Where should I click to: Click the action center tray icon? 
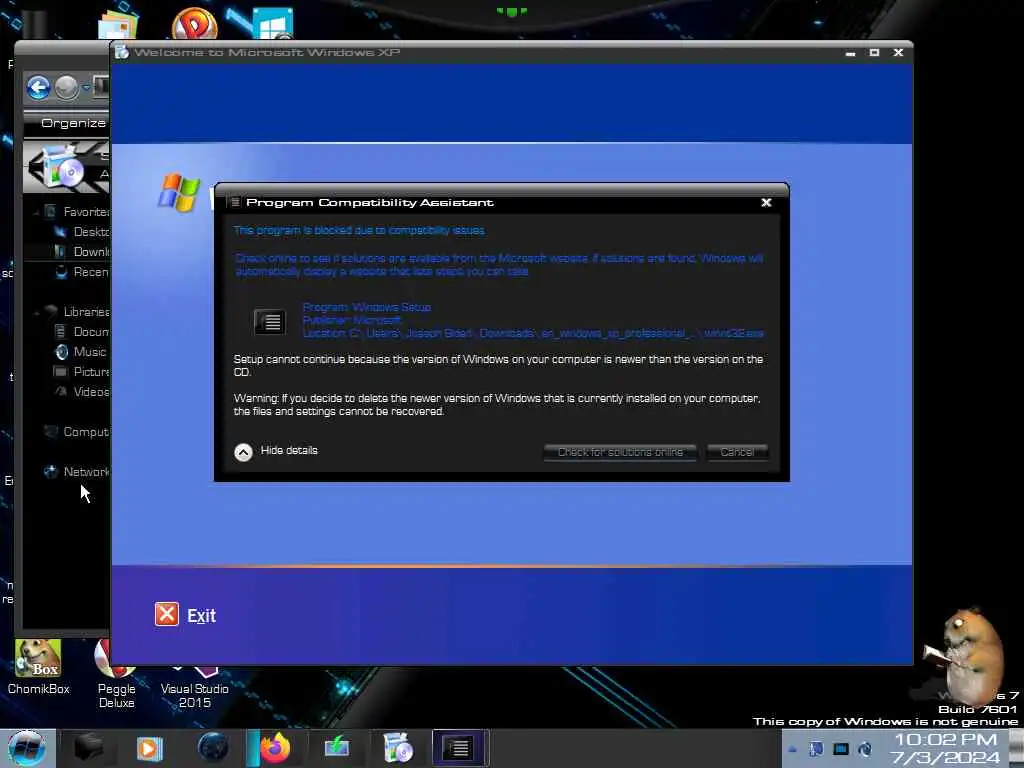click(816, 749)
